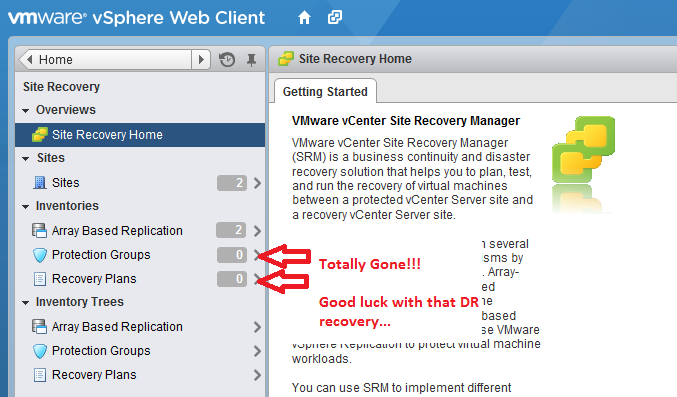The width and height of the screenshot is (677, 397).
Task: Click the vmware vSphere Web Client logo text
Action: tap(136, 18)
